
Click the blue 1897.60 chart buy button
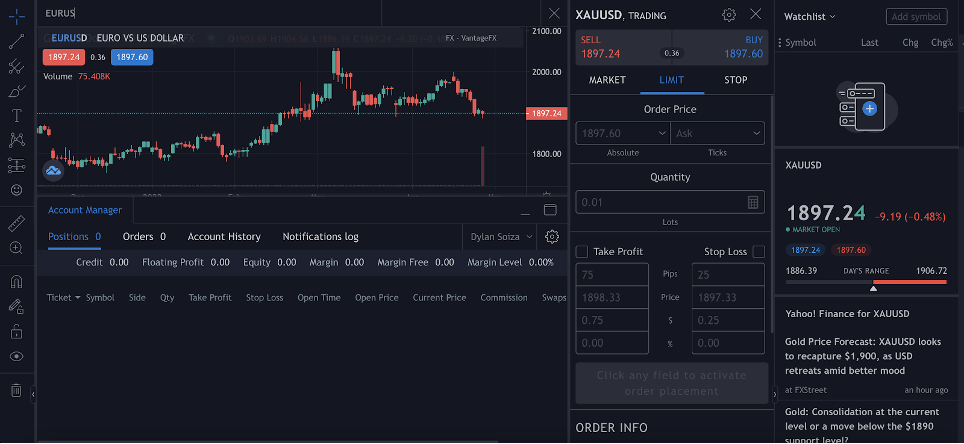[132, 57]
